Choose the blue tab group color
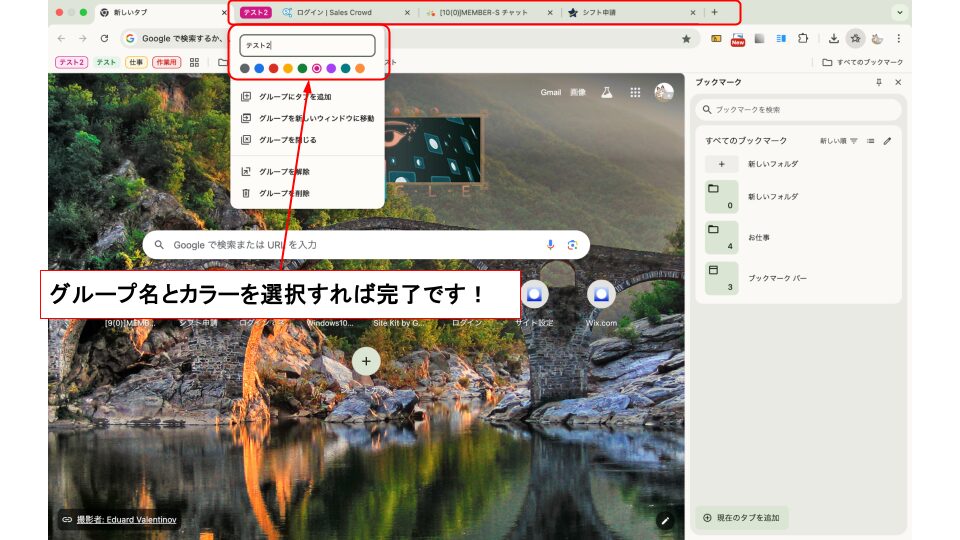The image size is (960, 540). click(259, 68)
